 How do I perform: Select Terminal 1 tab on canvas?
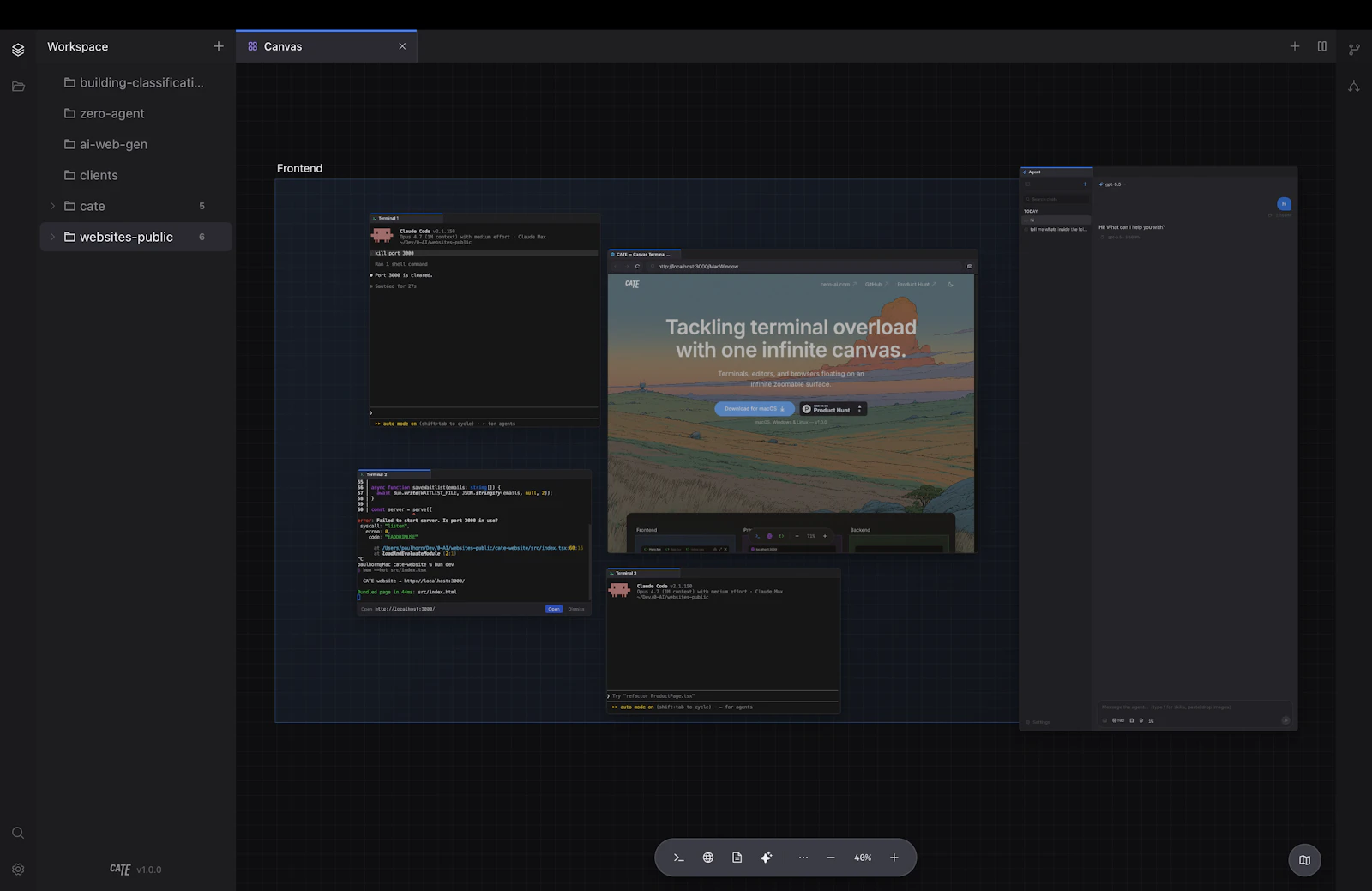pos(406,218)
